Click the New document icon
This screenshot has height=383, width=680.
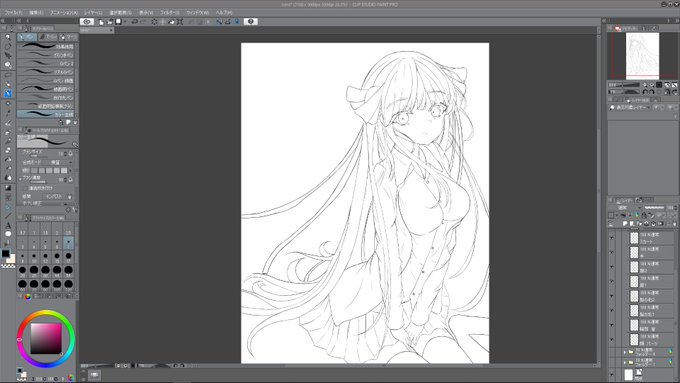[101, 21]
